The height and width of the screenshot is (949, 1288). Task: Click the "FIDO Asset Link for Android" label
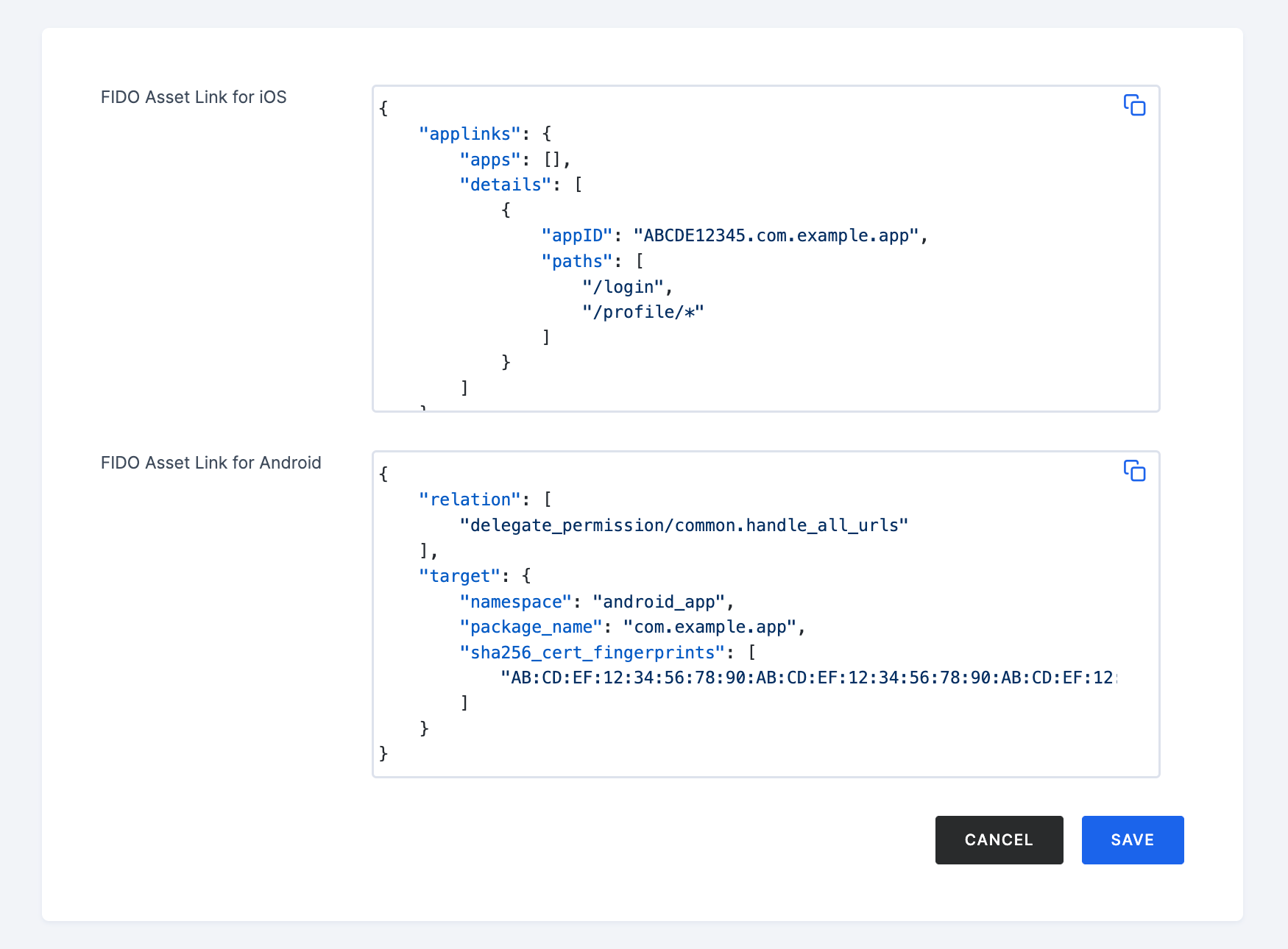pos(210,463)
